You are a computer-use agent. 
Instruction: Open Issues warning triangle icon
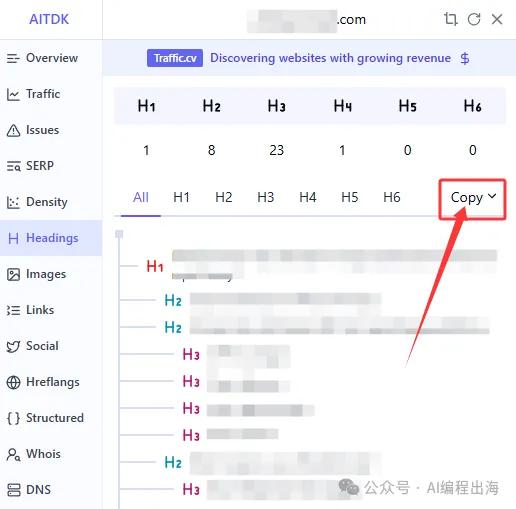pyautogui.click(x=13, y=130)
